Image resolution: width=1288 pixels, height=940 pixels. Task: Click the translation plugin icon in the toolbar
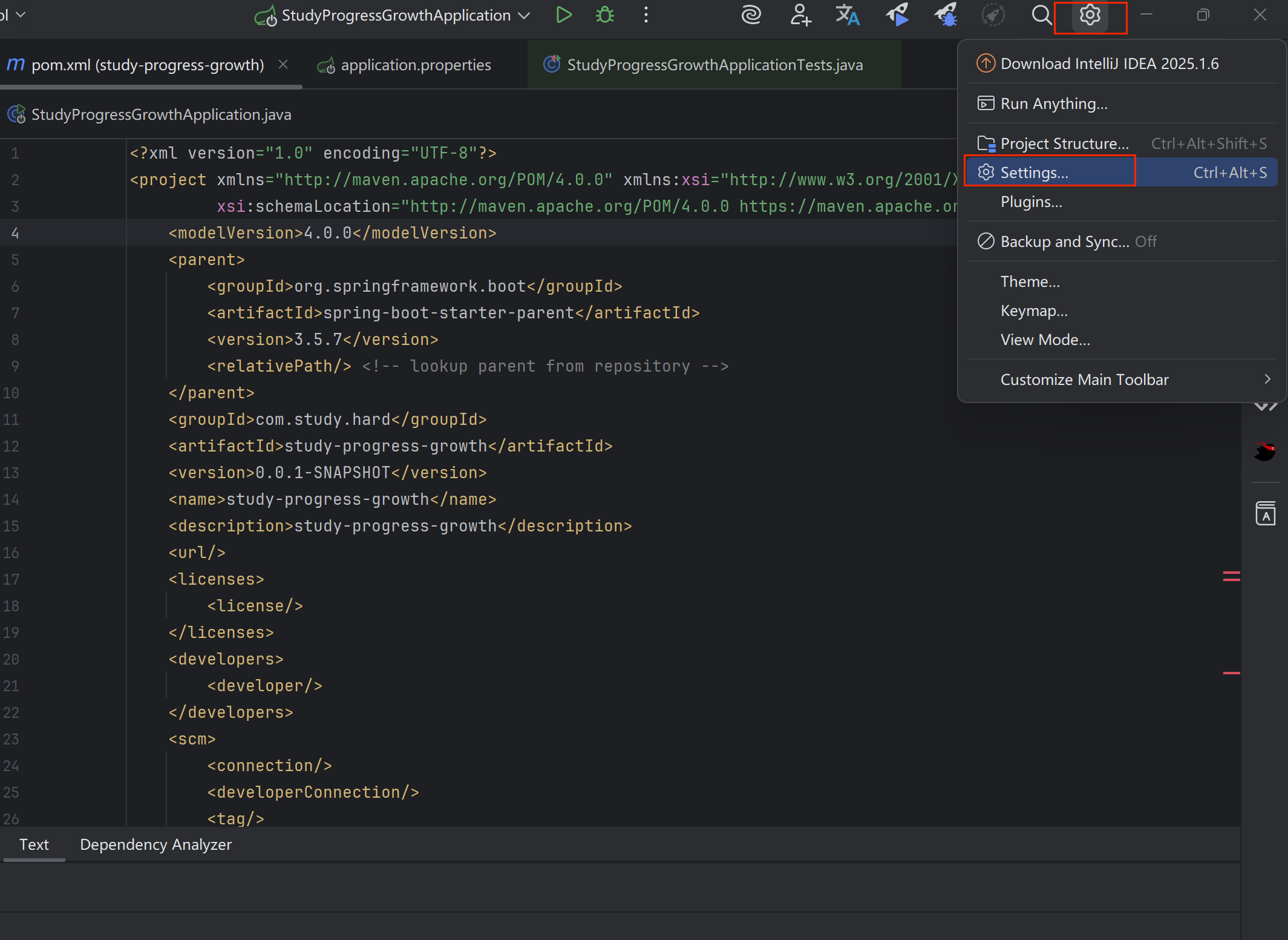848,15
